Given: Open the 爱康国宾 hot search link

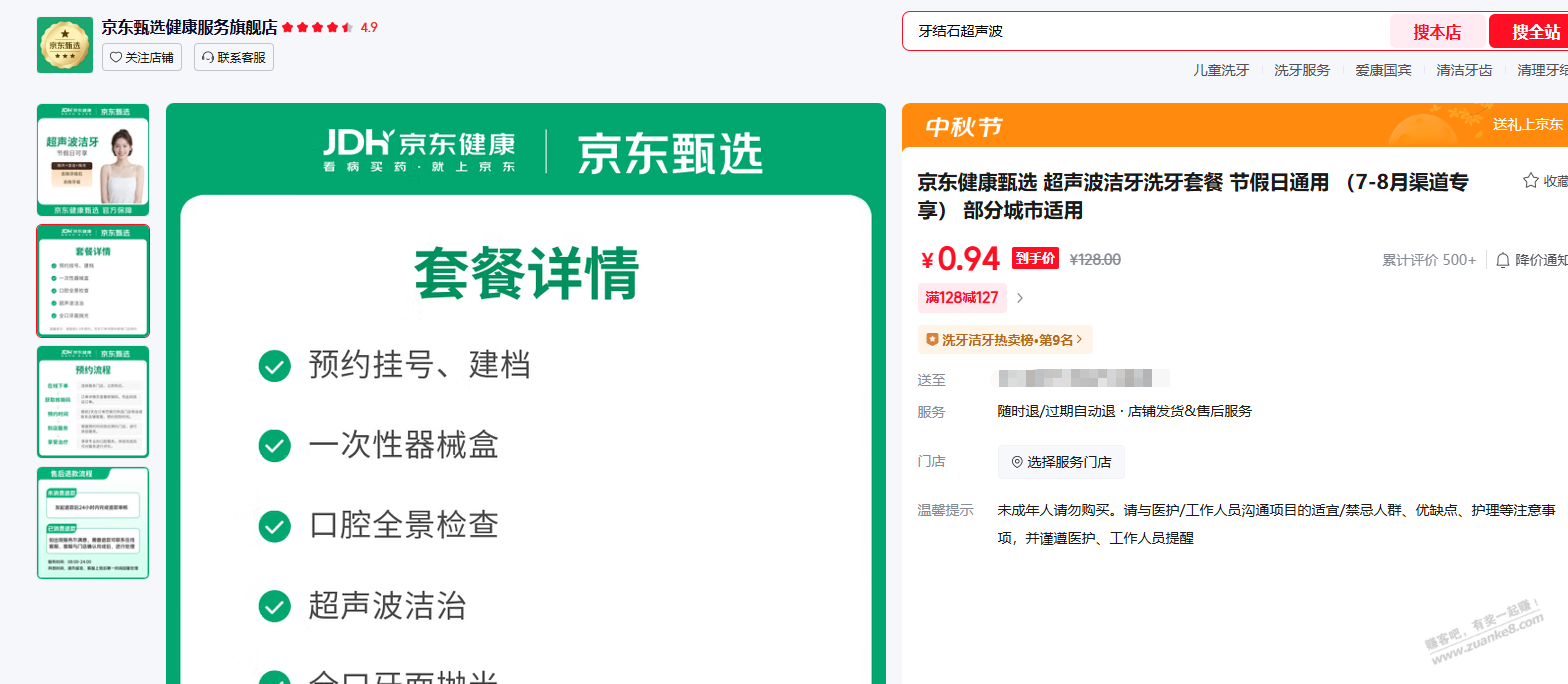Looking at the screenshot, I should tap(1384, 70).
